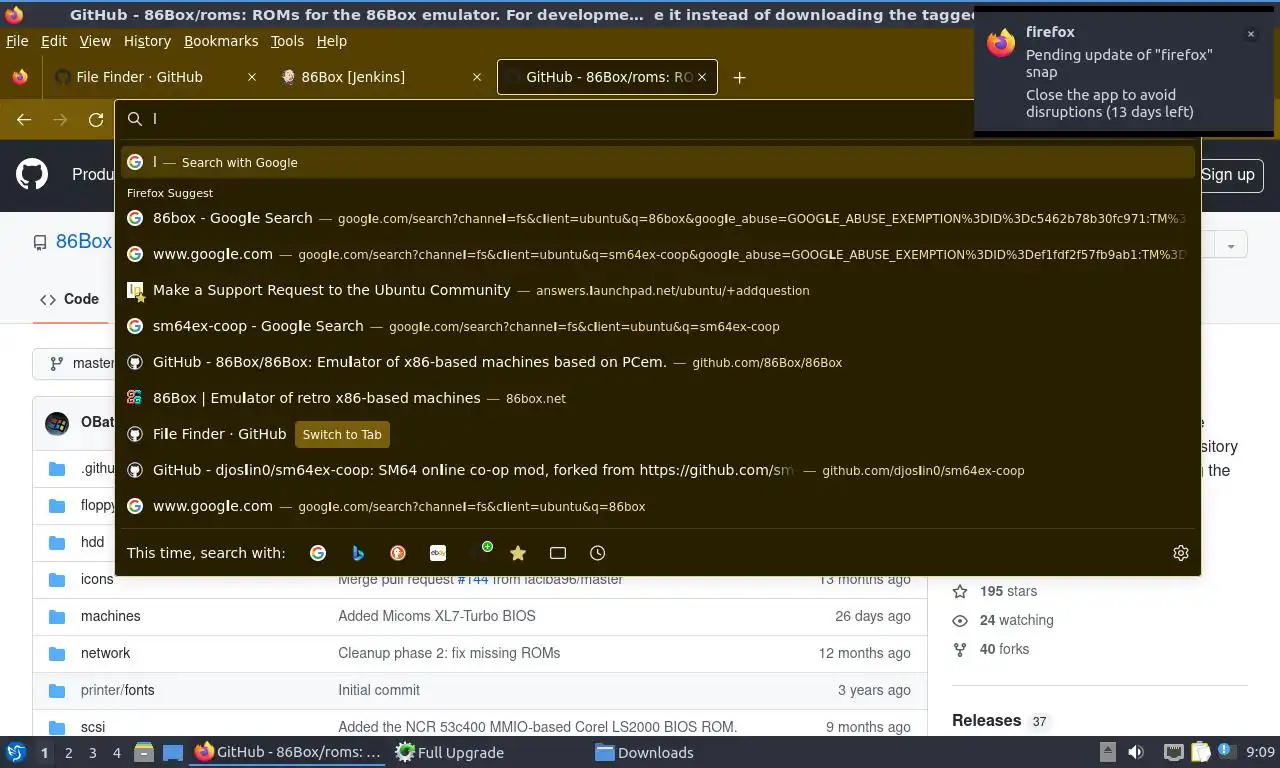This screenshot has height=768, width=1280.
Task: Dismiss the firefox snap update notification
Action: click(1250, 34)
